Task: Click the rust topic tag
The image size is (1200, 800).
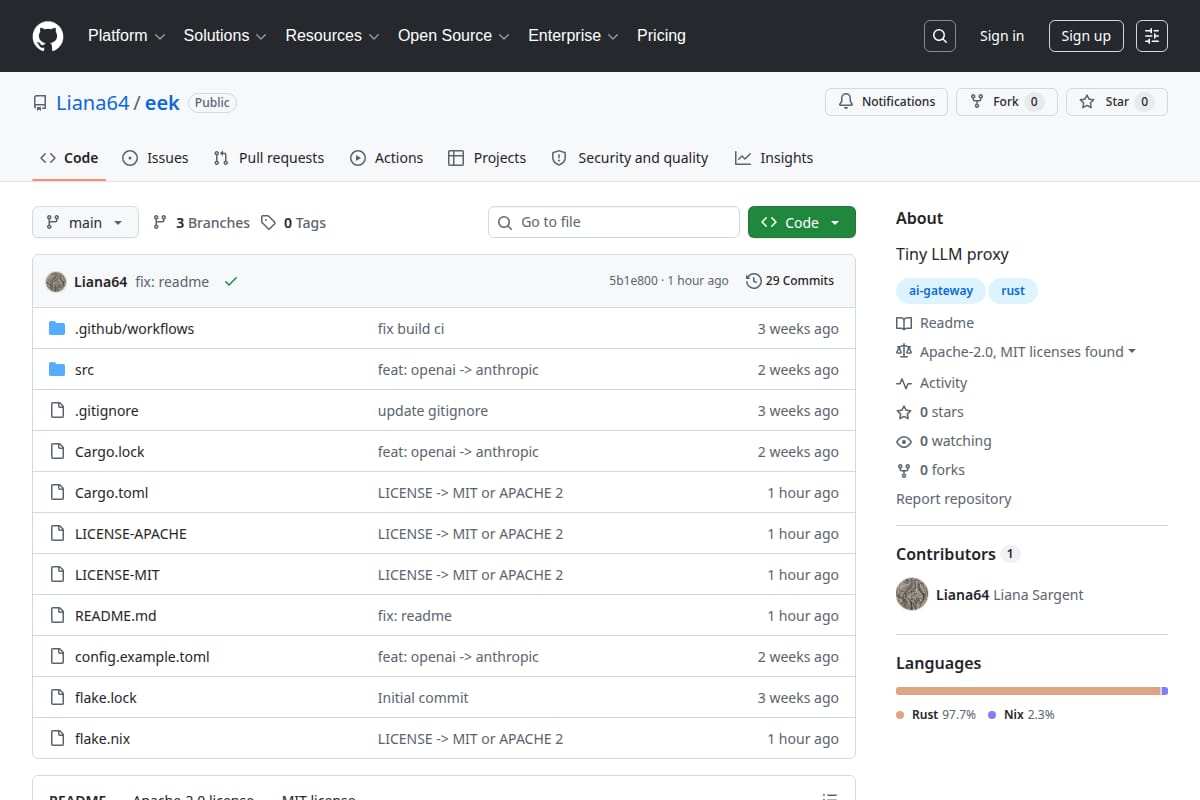Action: pos(1013,291)
